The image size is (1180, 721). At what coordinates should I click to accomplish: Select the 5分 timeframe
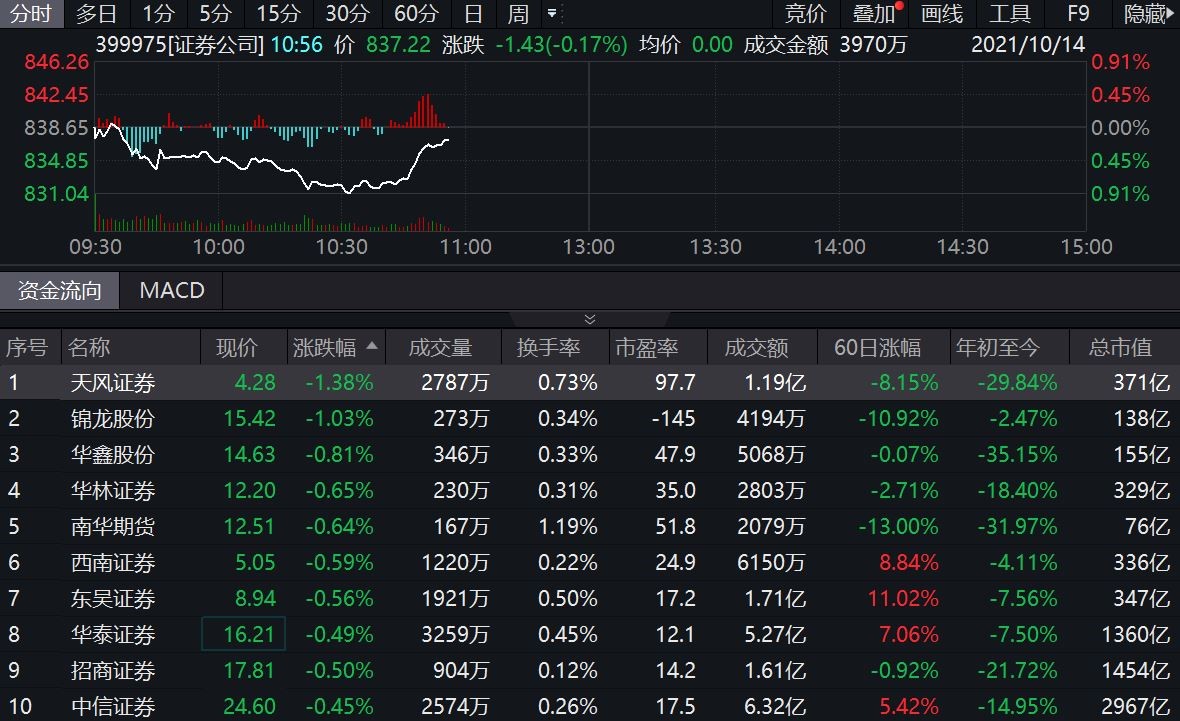(x=215, y=14)
